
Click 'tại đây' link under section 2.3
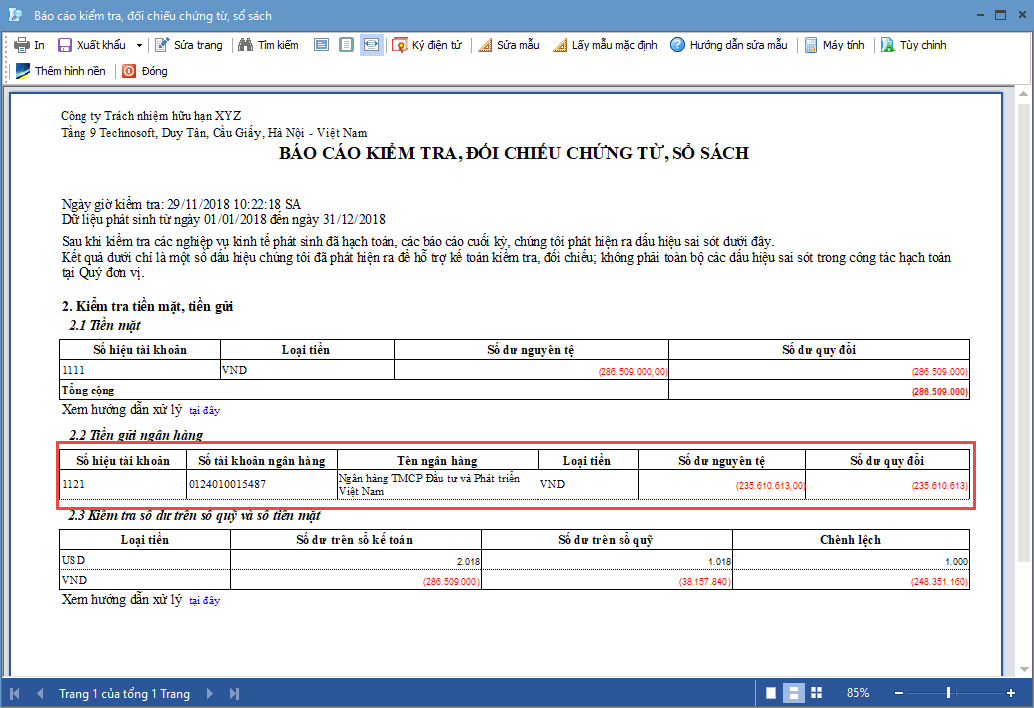tap(204, 601)
